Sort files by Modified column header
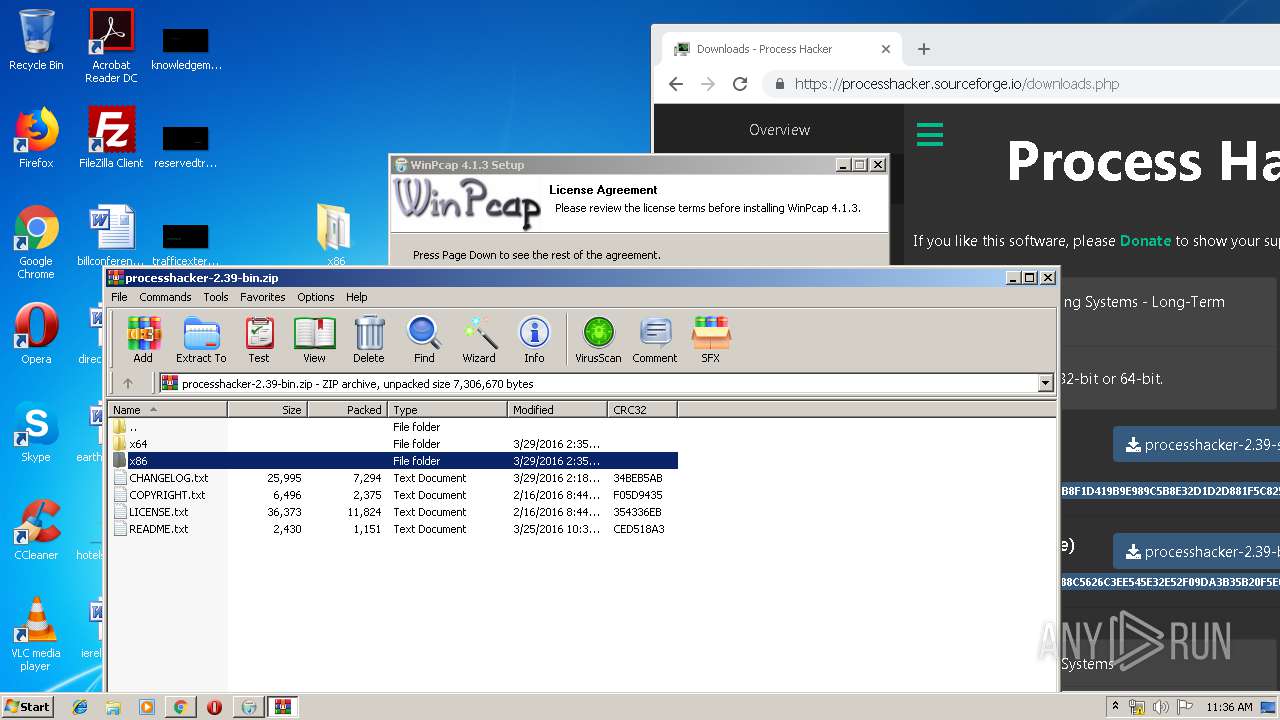The image size is (1280, 720). [x=558, y=409]
